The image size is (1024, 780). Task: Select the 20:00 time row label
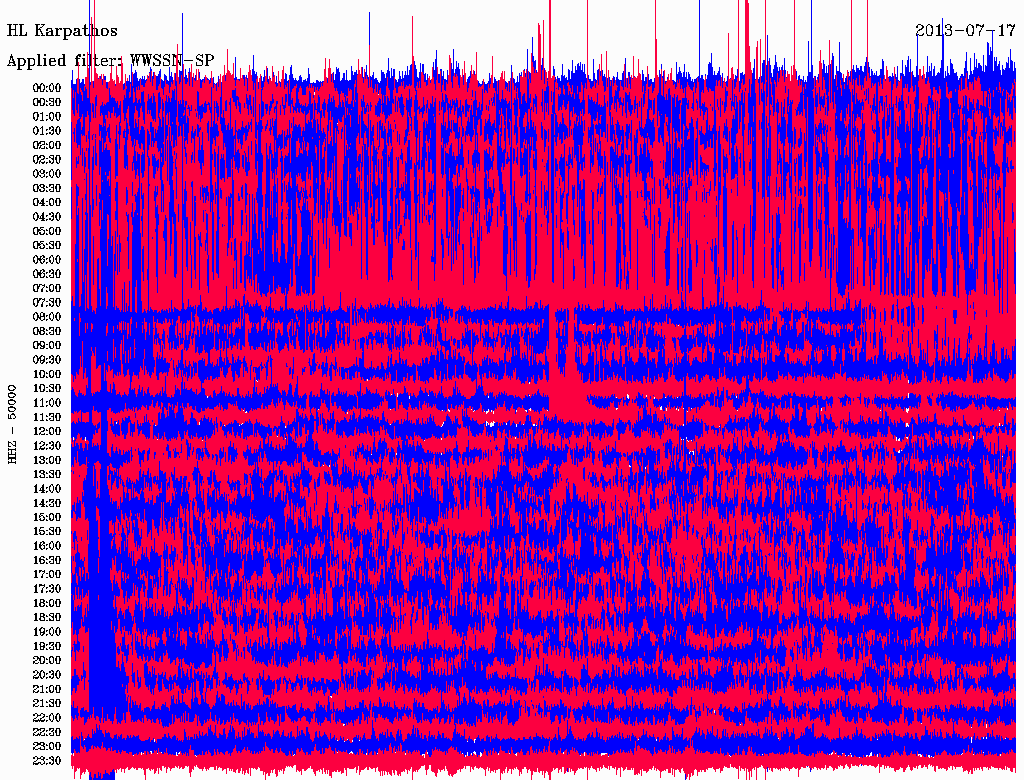tap(47, 660)
